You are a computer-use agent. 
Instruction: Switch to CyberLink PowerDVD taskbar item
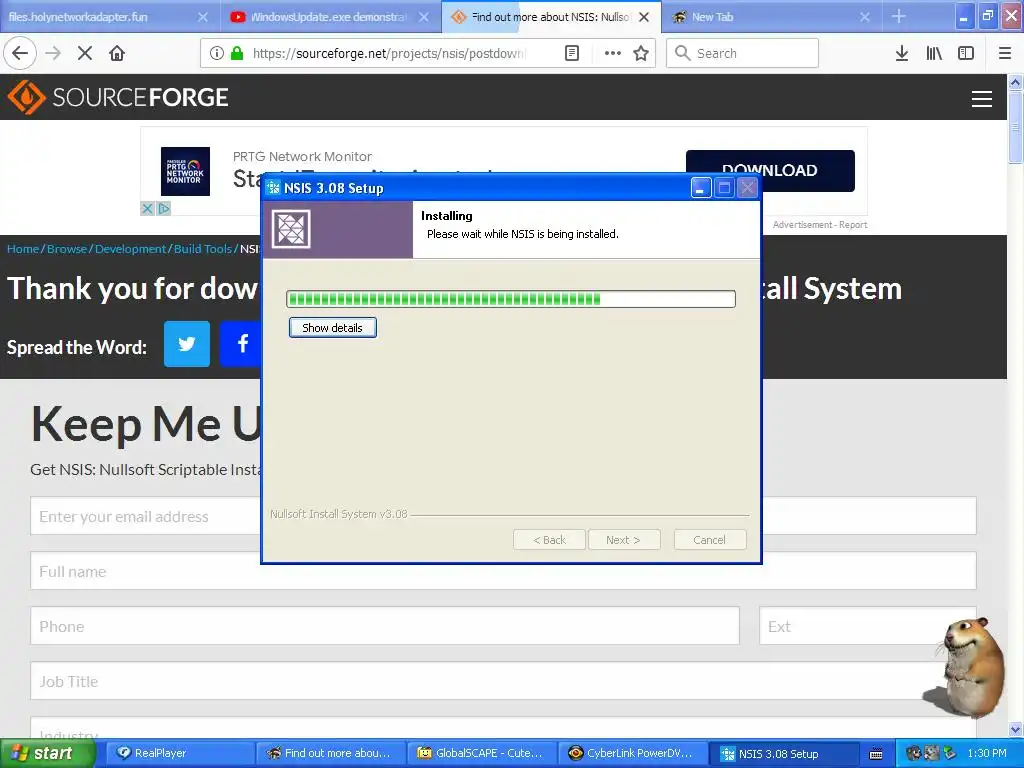(x=632, y=753)
